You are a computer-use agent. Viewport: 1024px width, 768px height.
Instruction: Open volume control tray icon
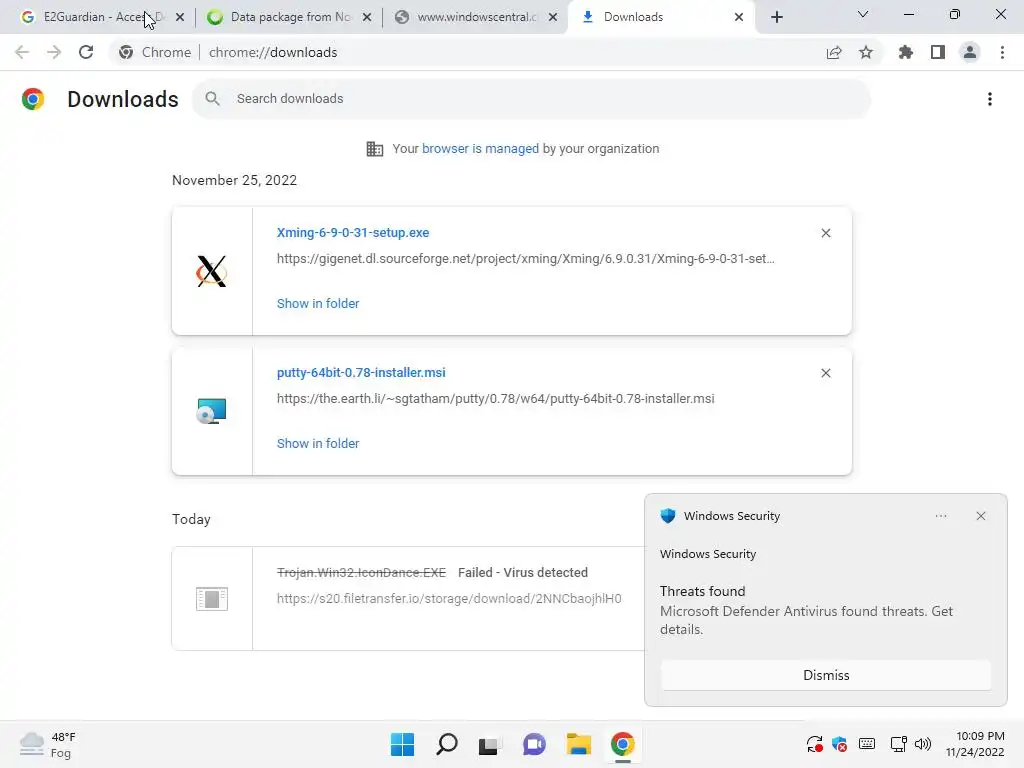pos(923,744)
